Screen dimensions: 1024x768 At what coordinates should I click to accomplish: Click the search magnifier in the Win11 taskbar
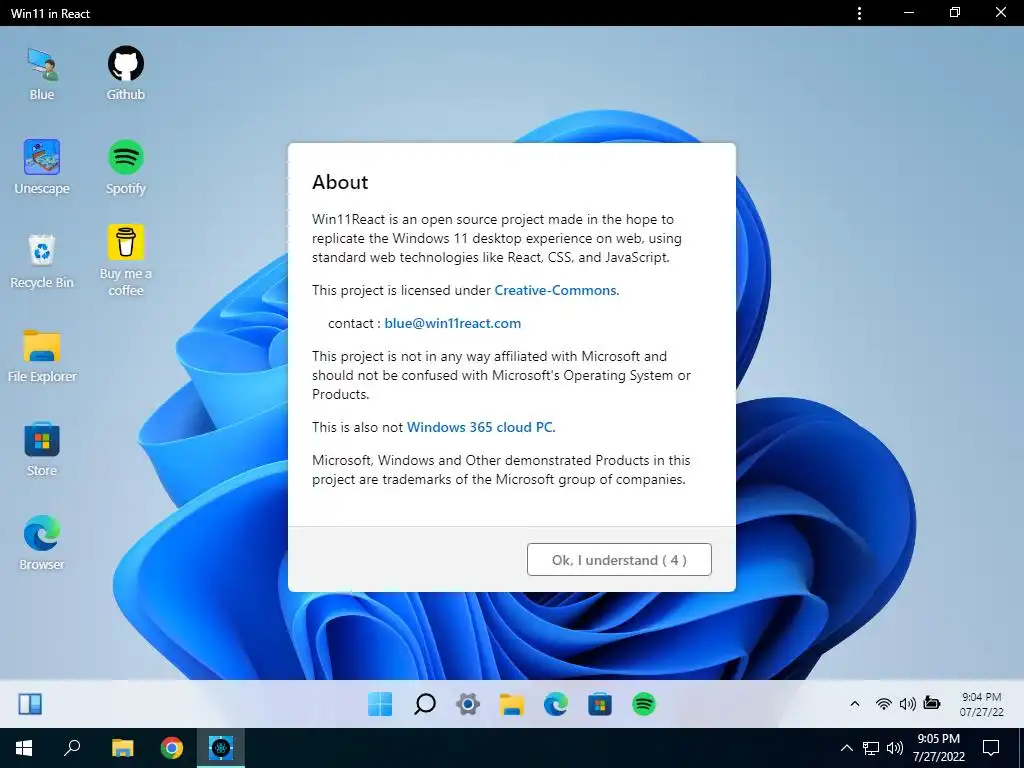click(424, 704)
